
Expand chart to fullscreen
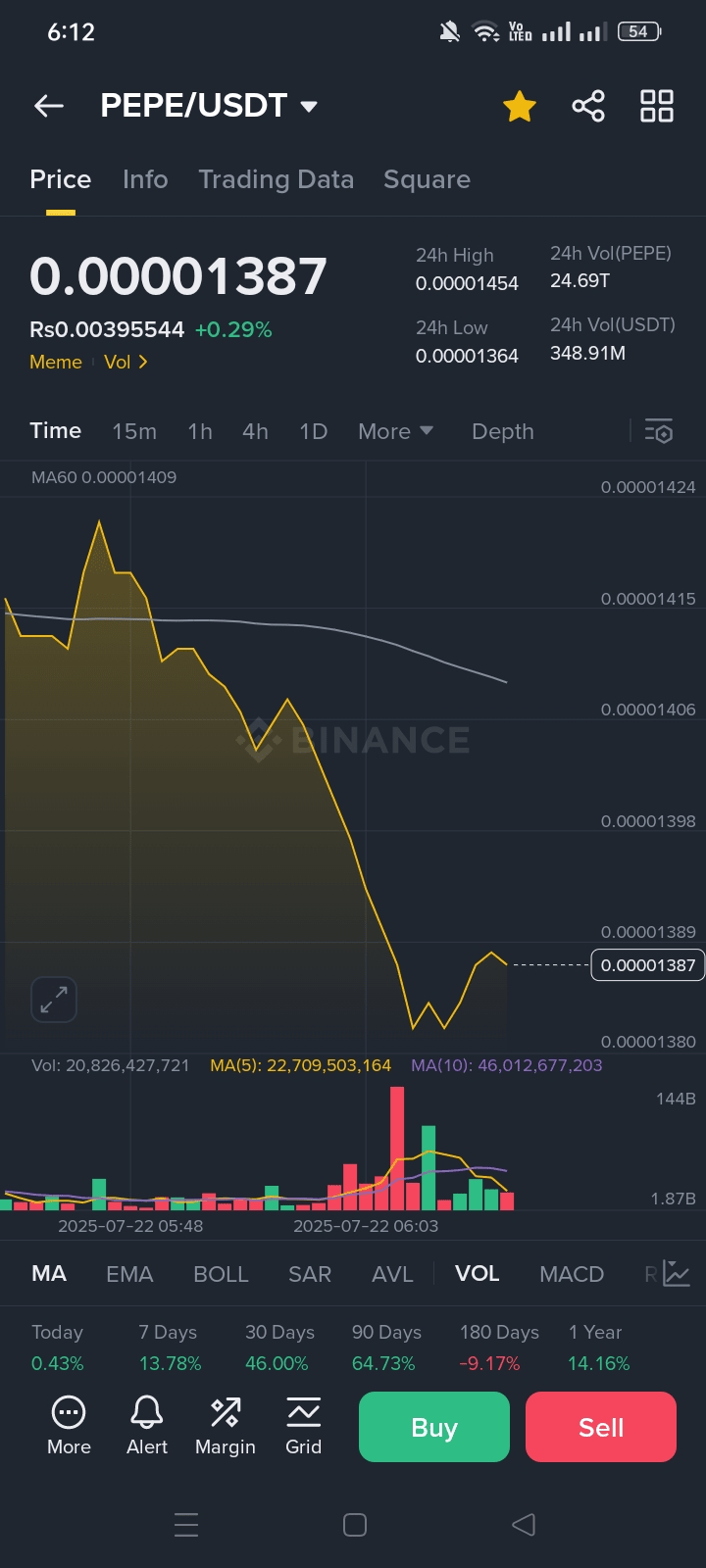click(x=54, y=1000)
